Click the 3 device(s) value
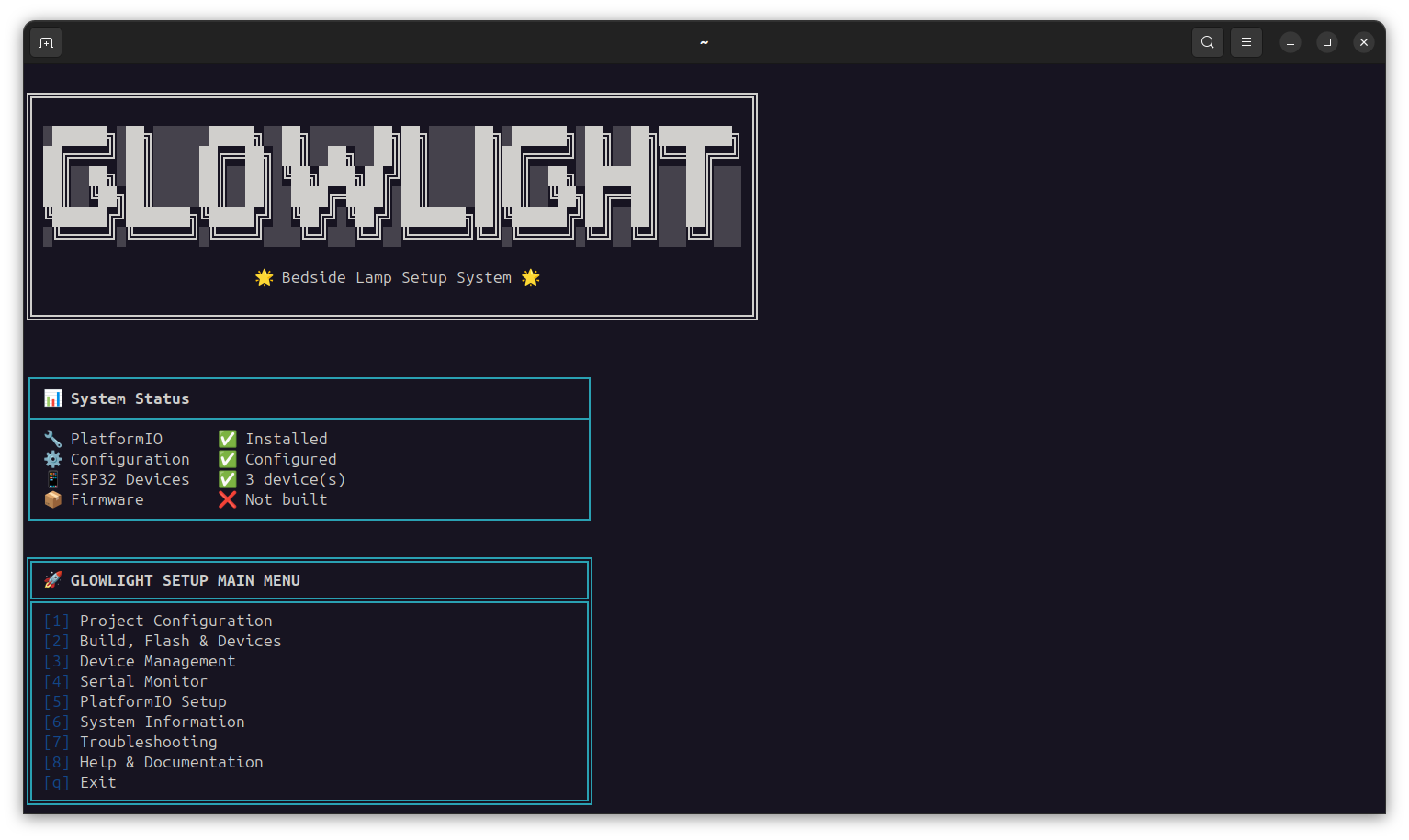Image resolution: width=1409 pixels, height=840 pixels. 296,479
